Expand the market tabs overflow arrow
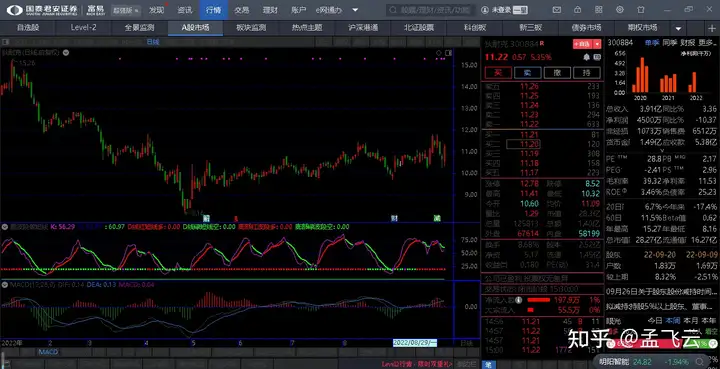This screenshot has width=720, height=369. (x=679, y=28)
